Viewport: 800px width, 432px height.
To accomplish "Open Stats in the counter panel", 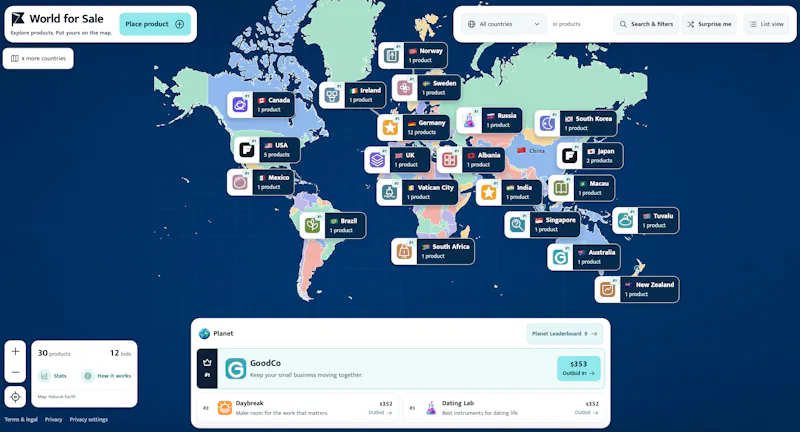I will pos(54,376).
